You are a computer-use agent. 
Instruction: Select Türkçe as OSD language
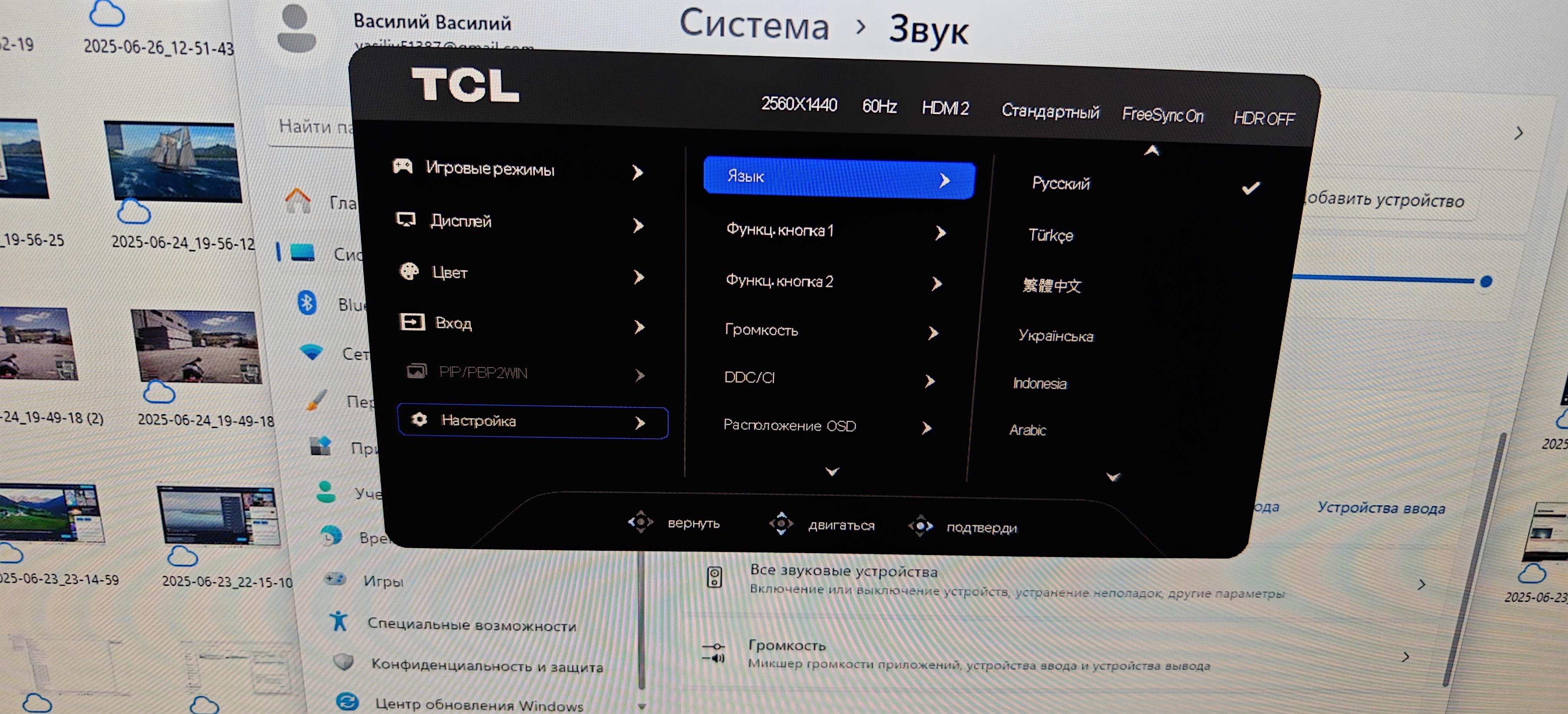pos(1050,235)
